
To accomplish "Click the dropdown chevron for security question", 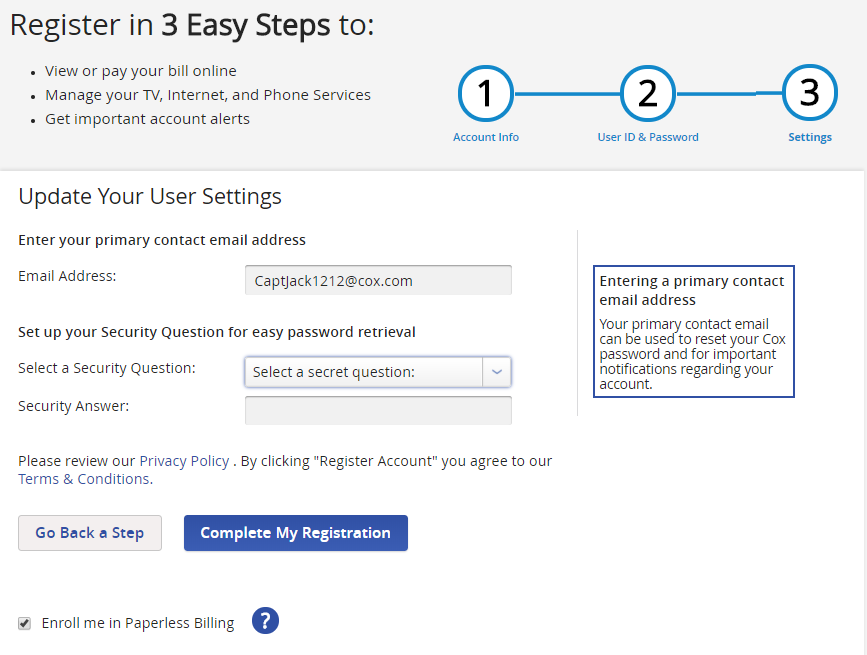I will [497, 372].
